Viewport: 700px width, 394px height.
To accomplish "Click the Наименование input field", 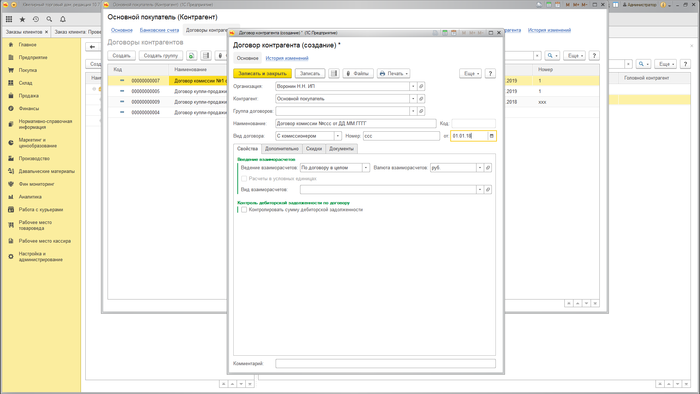I will 356,124.
